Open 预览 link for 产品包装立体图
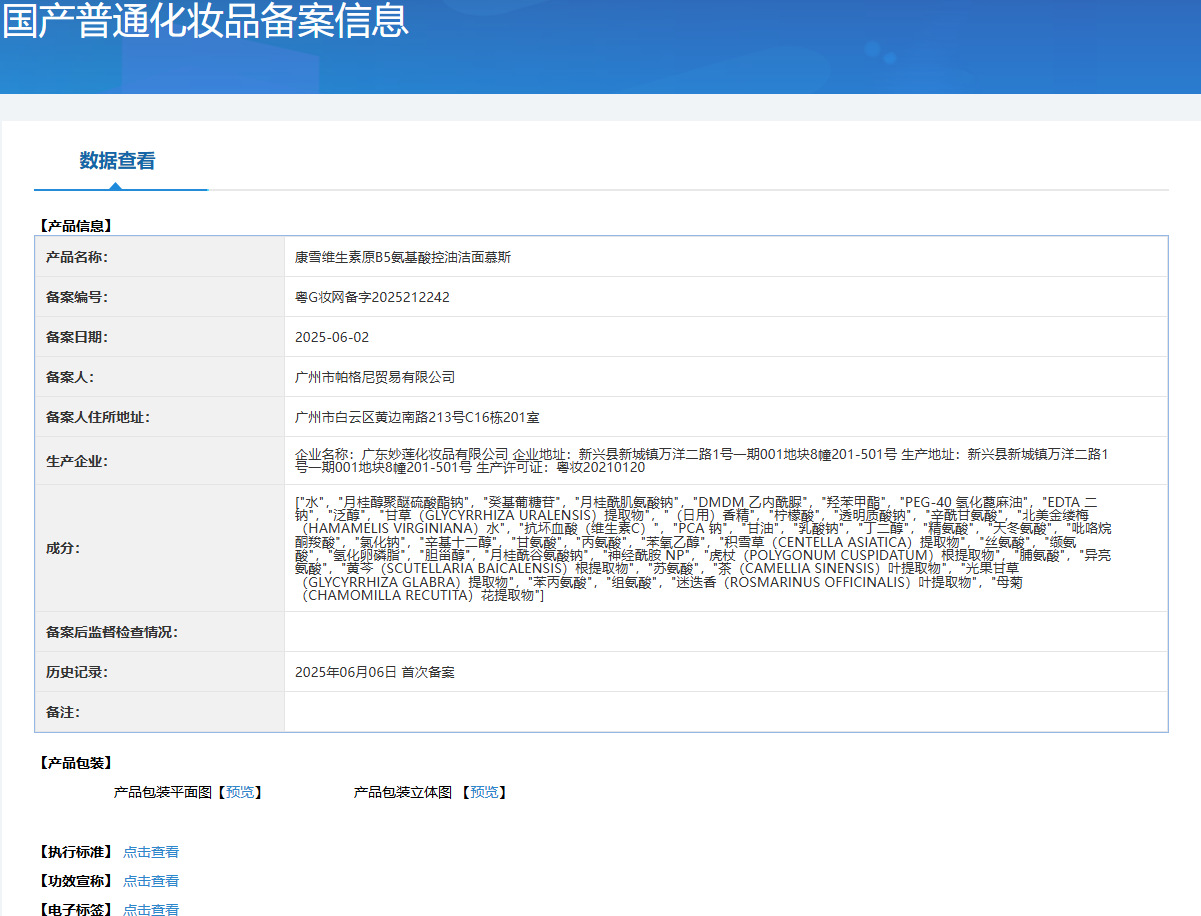This screenshot has height=916, width=1201. (484, 792)
